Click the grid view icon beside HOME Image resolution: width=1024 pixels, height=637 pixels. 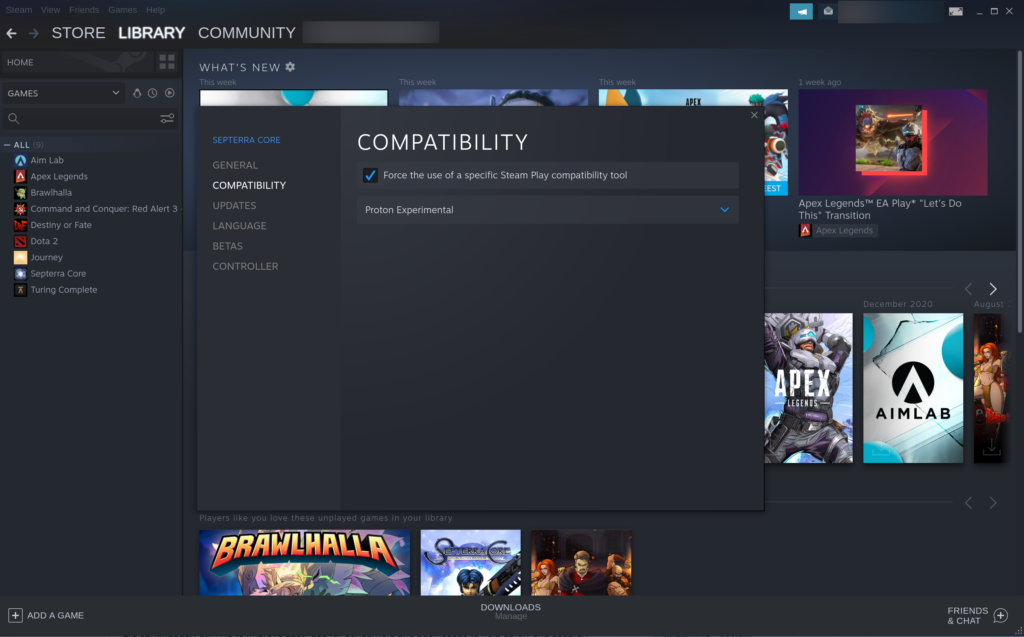166,62
